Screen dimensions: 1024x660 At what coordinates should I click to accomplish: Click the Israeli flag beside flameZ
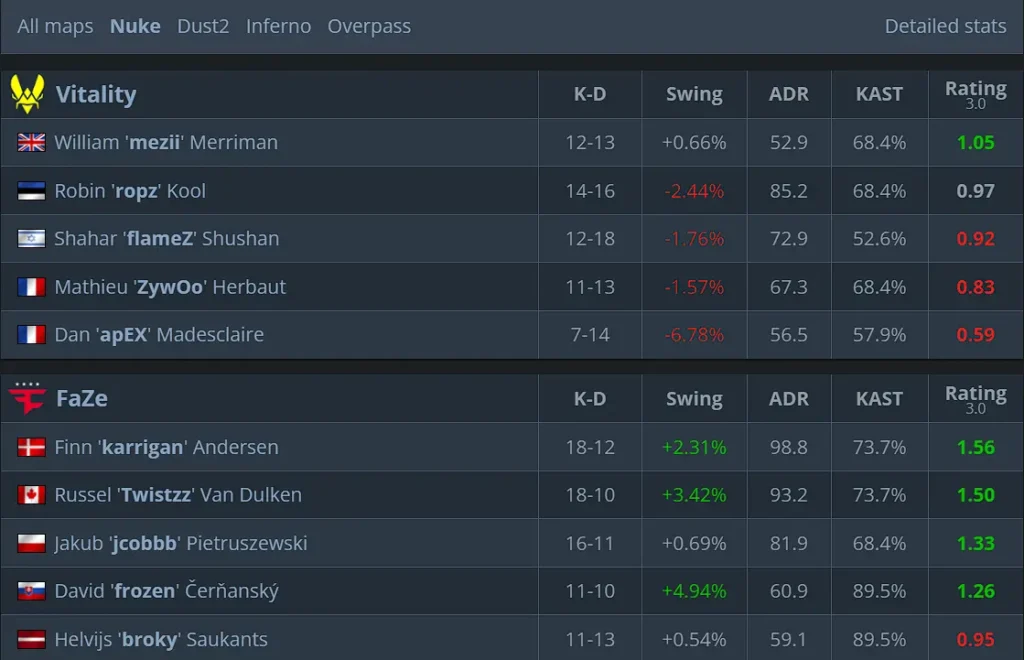click(x=31, y=239)
